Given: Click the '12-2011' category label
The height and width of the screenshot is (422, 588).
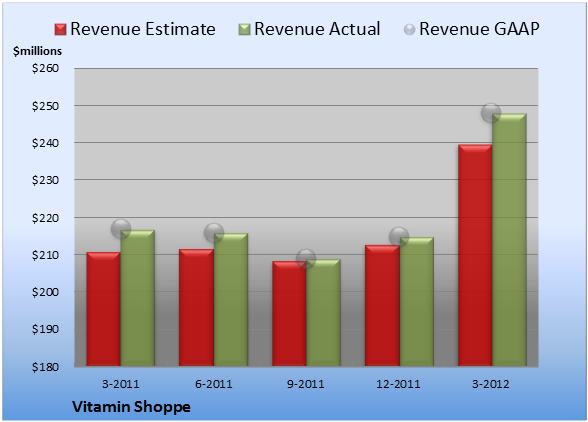Looking at the screenshot, I should pyautogui.click(x=399, y=384).
